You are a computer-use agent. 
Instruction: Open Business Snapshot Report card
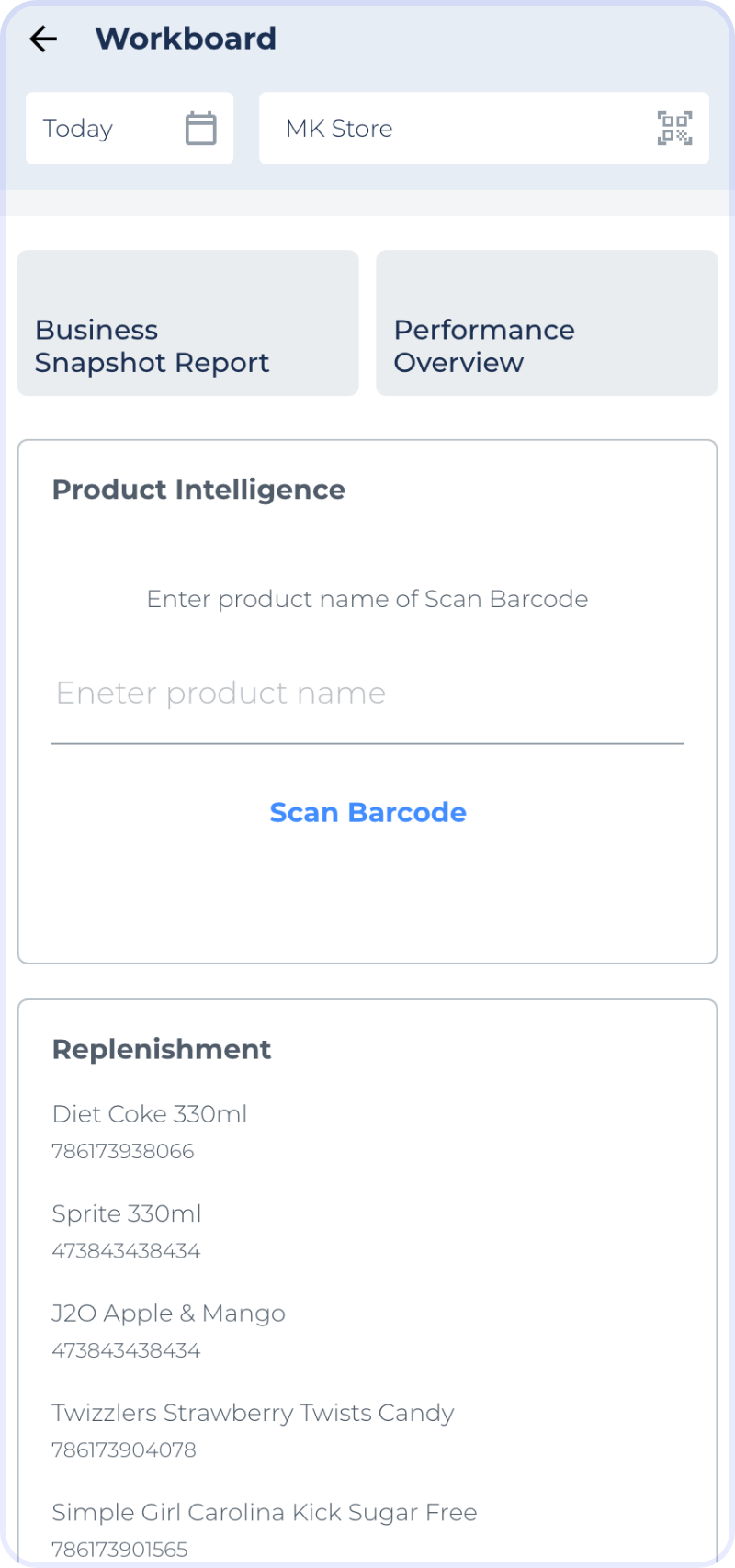[188, 323]
